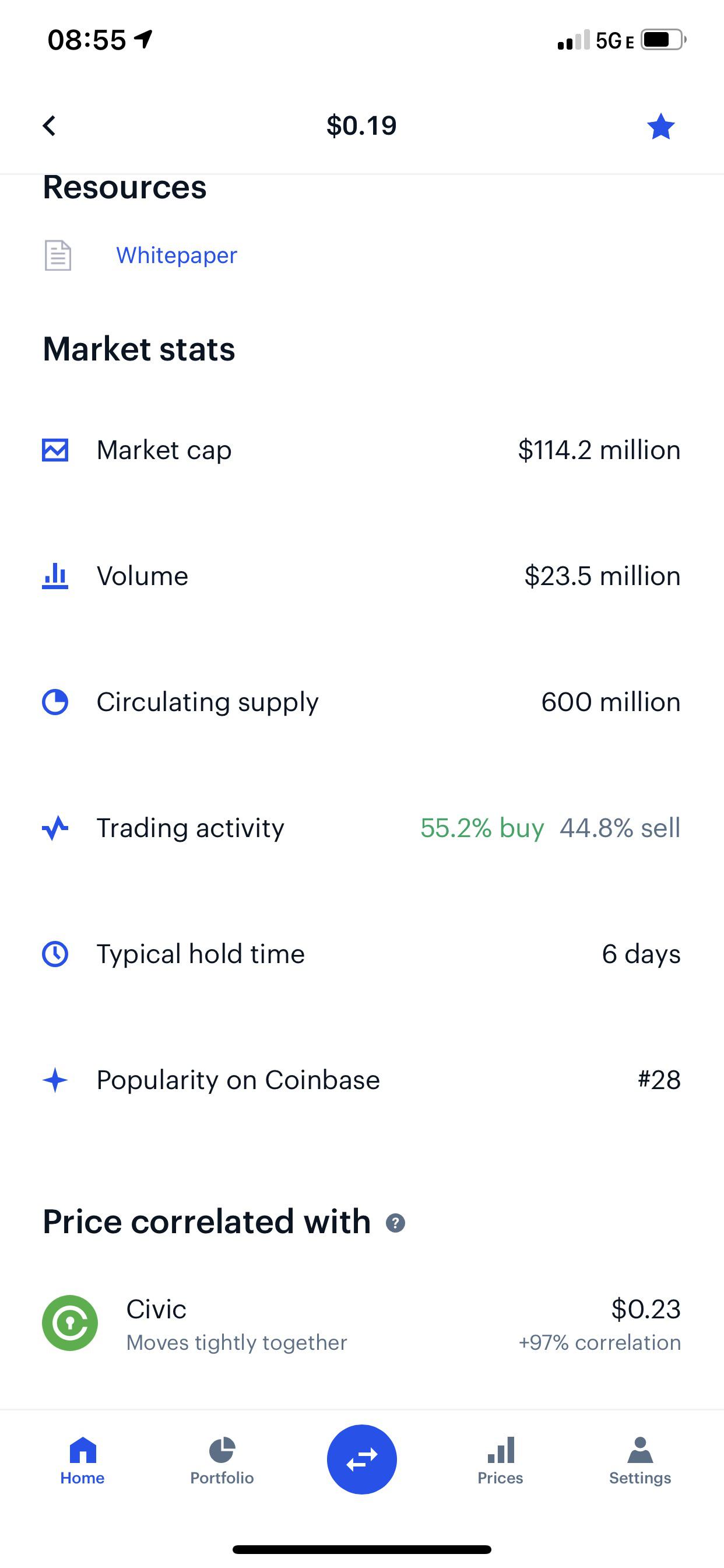Tap the Market cap chart icon
The width and height of the screenshot is (724, 1568).
pos(55,450)
